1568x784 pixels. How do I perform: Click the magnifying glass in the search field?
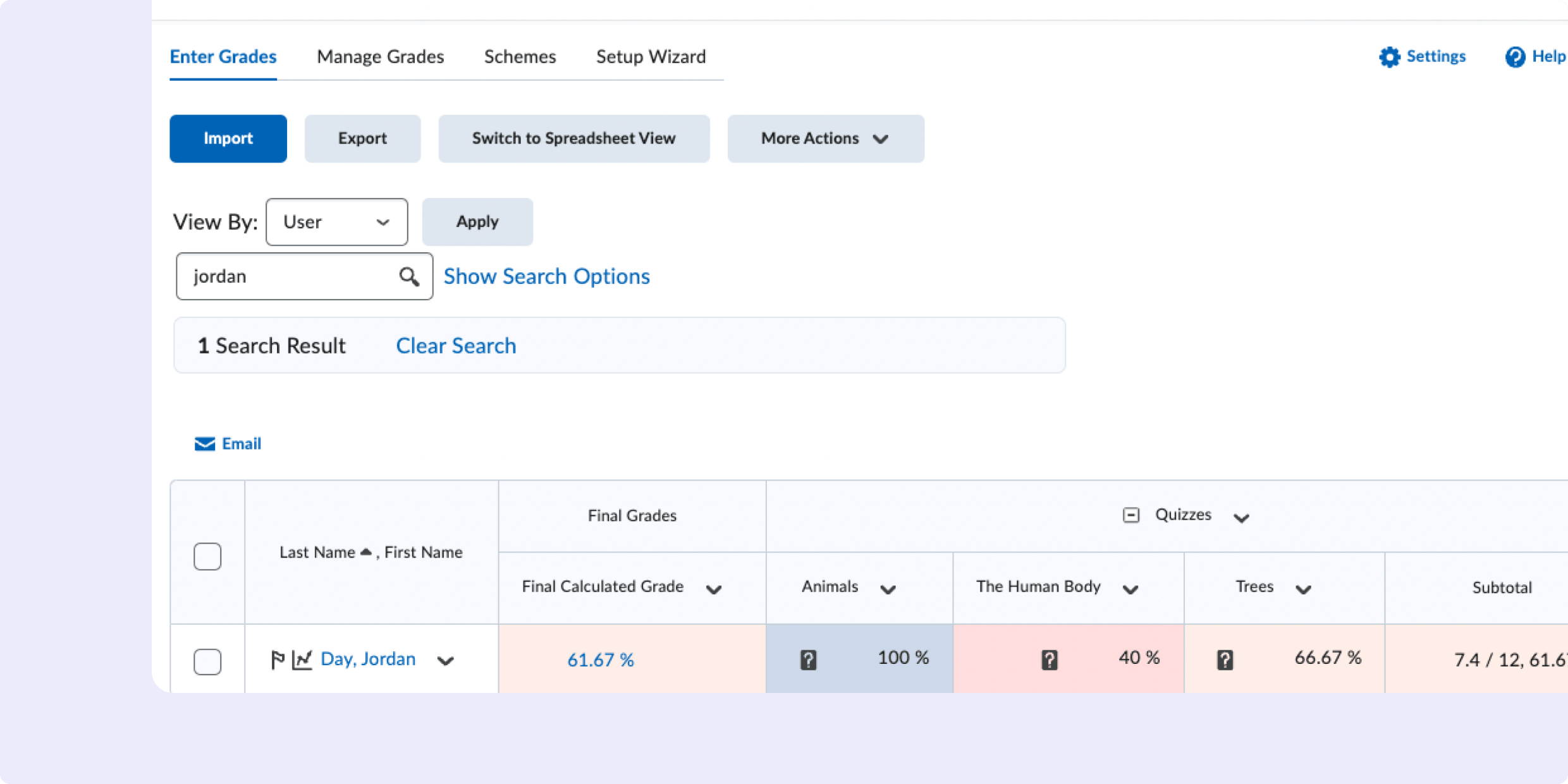pos(409,276)
